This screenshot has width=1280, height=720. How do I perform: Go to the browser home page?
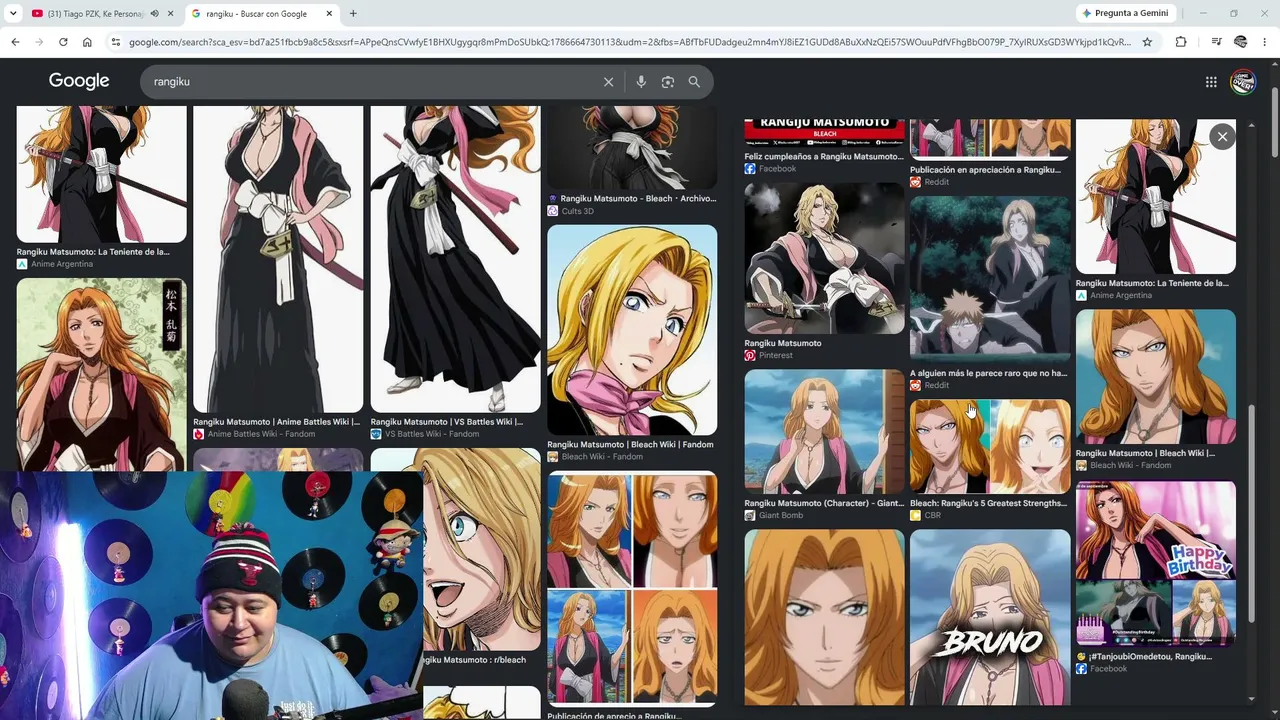[87, 42]
